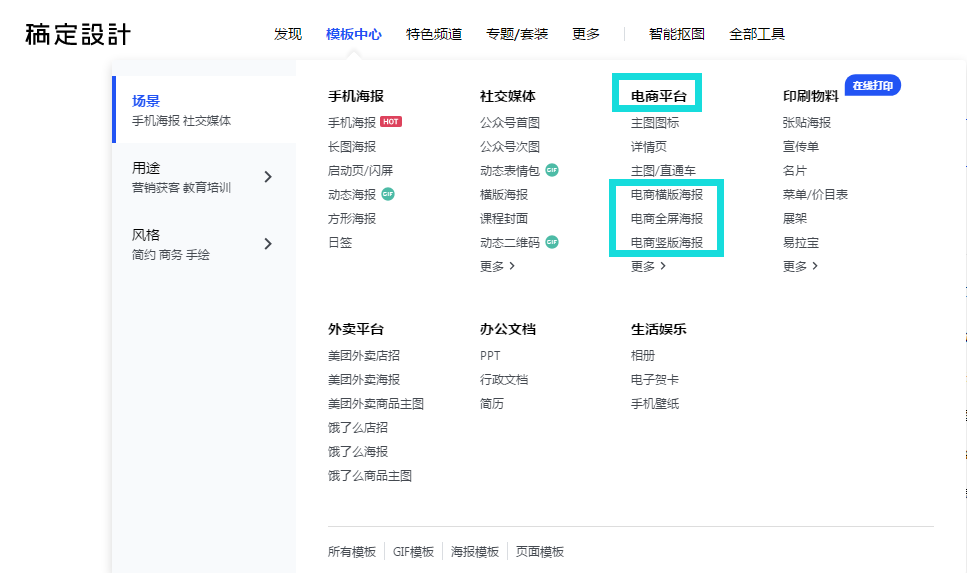Expand the 用途 category arrow
The height and width of the screenshot is (573, 967).
click(x=268, y=177)
